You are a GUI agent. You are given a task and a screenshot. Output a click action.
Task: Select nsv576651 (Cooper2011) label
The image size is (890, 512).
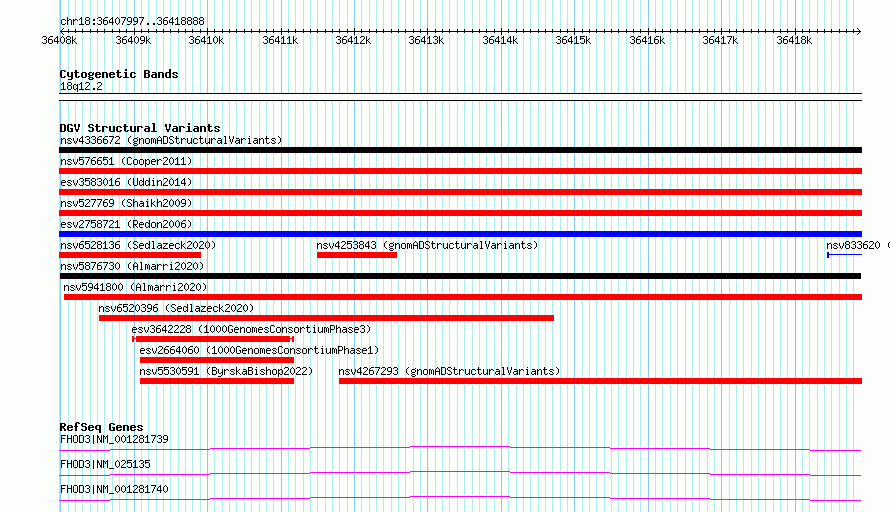pyautogui.click(x=126, y=161)
